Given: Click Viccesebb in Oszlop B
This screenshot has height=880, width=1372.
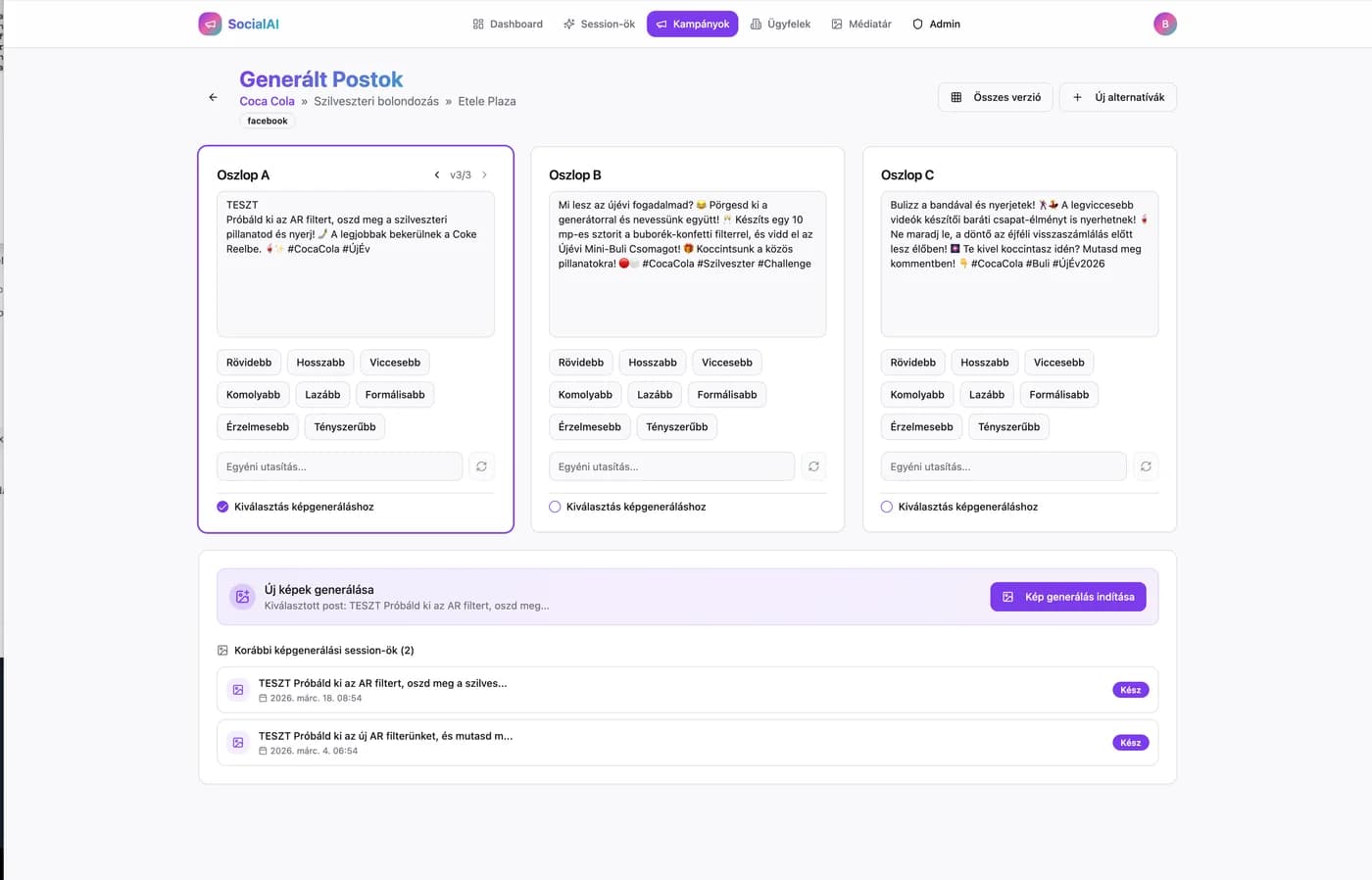Looking at the screenshot, I should (727, 363).
